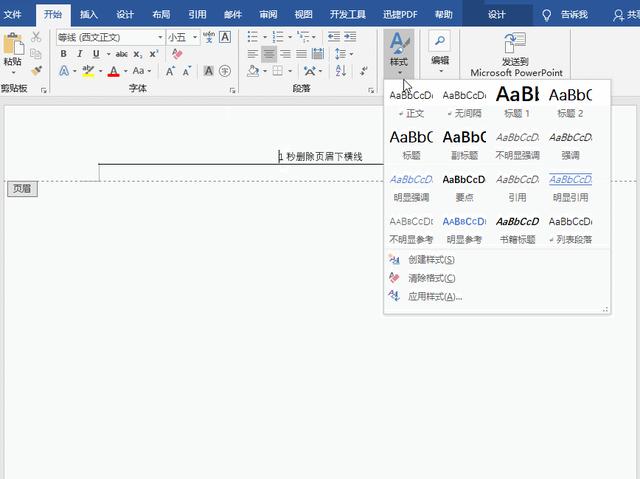
Task: Apply the 书籍标题 style
Action: click(517, 230)
